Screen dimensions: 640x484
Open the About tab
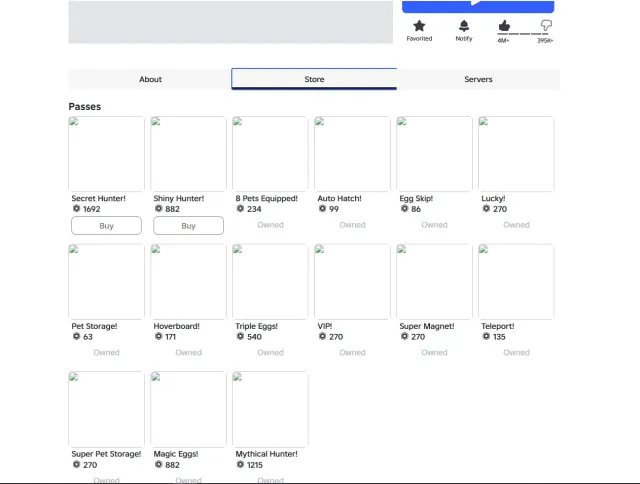point(150,79)
